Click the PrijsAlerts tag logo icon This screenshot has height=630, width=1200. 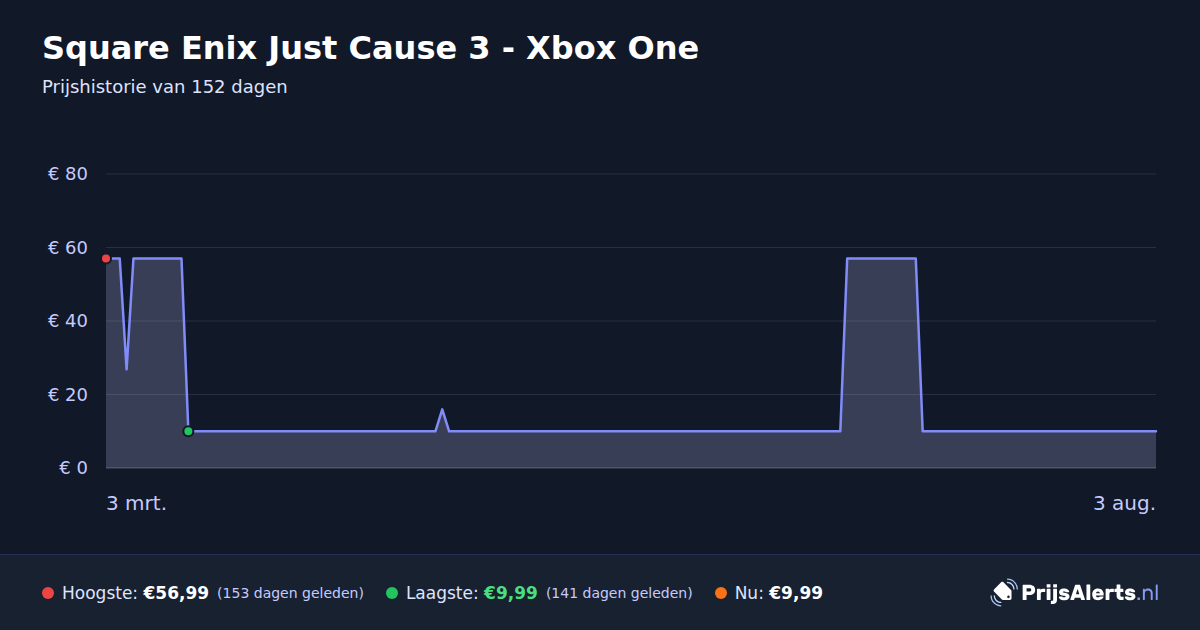1003,593
